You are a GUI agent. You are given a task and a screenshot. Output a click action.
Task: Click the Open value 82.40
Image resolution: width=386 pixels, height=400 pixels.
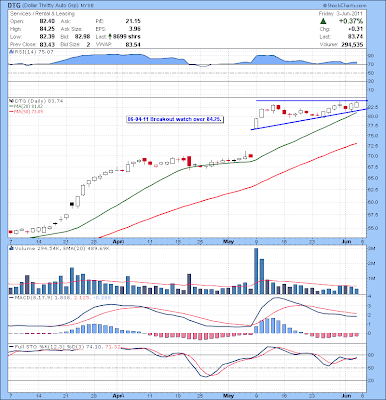[47, 21]
